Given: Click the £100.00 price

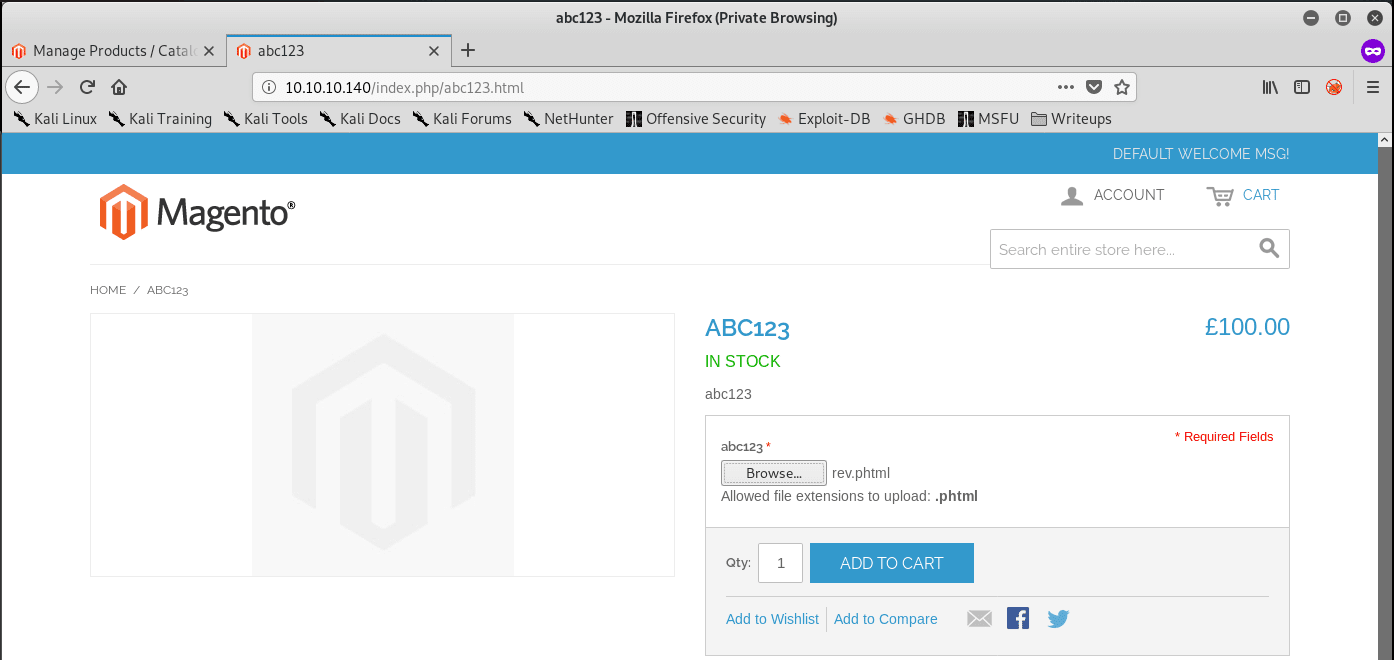Looking at the screenshot, I should point(1247,327).
